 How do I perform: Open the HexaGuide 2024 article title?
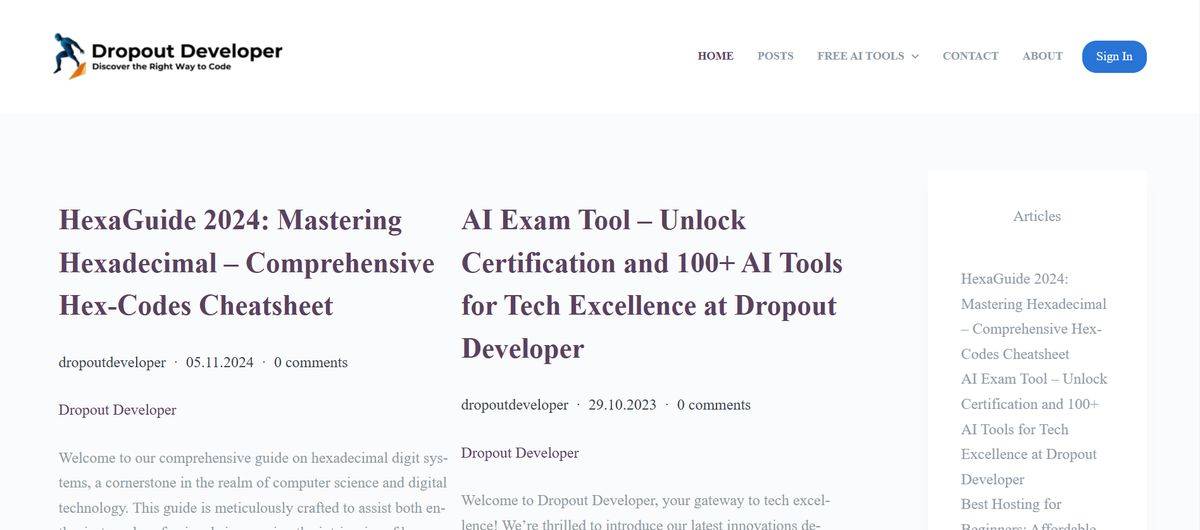[x=246, y=262]
